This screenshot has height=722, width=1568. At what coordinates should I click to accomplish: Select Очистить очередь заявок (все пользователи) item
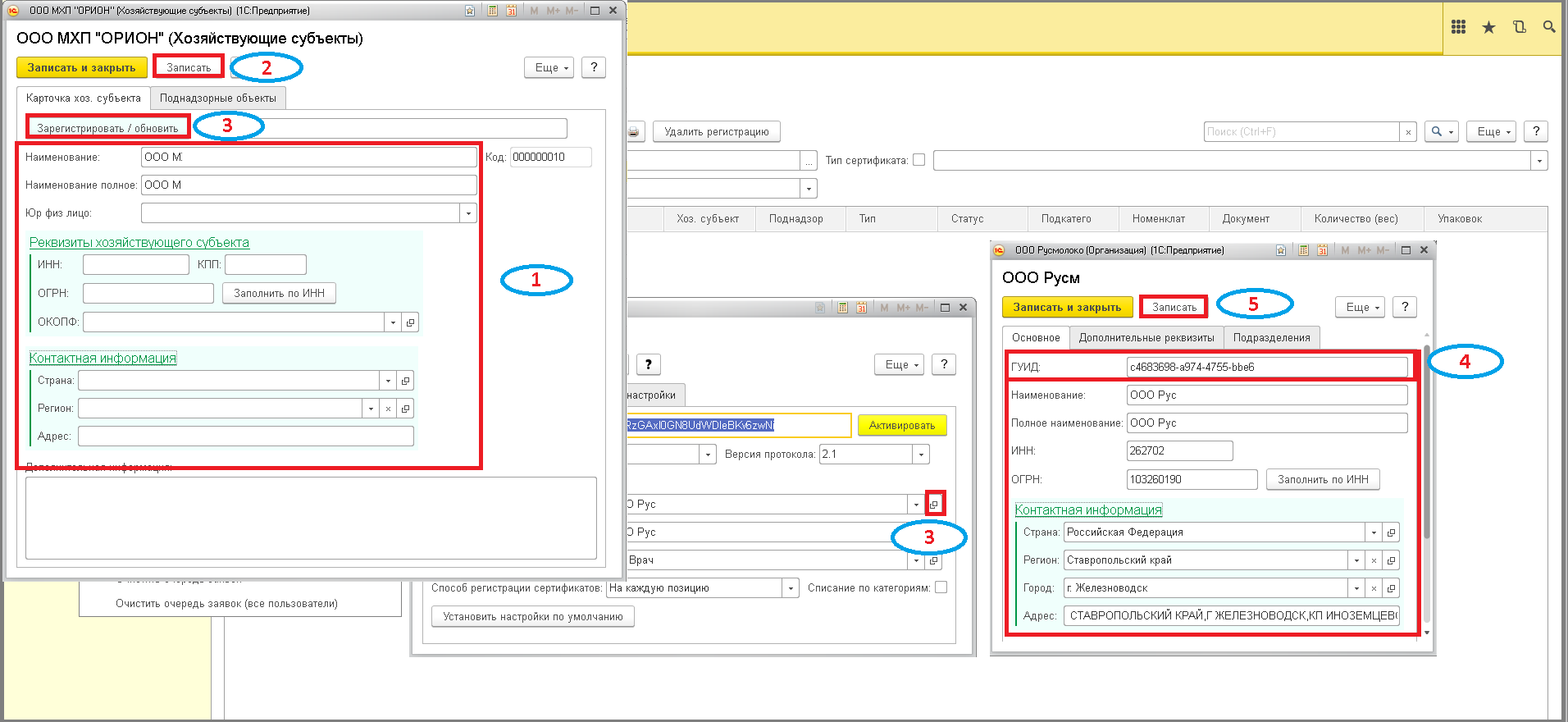click(x=226, y=604)
